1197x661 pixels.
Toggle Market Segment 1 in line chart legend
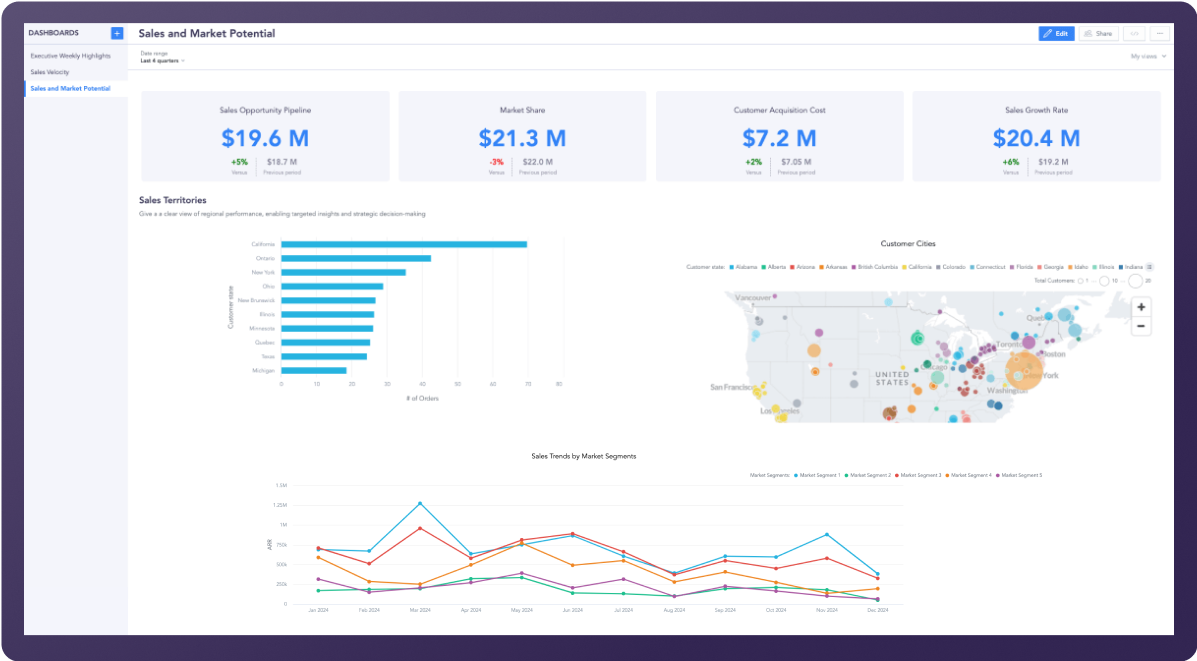click(817, 475)
